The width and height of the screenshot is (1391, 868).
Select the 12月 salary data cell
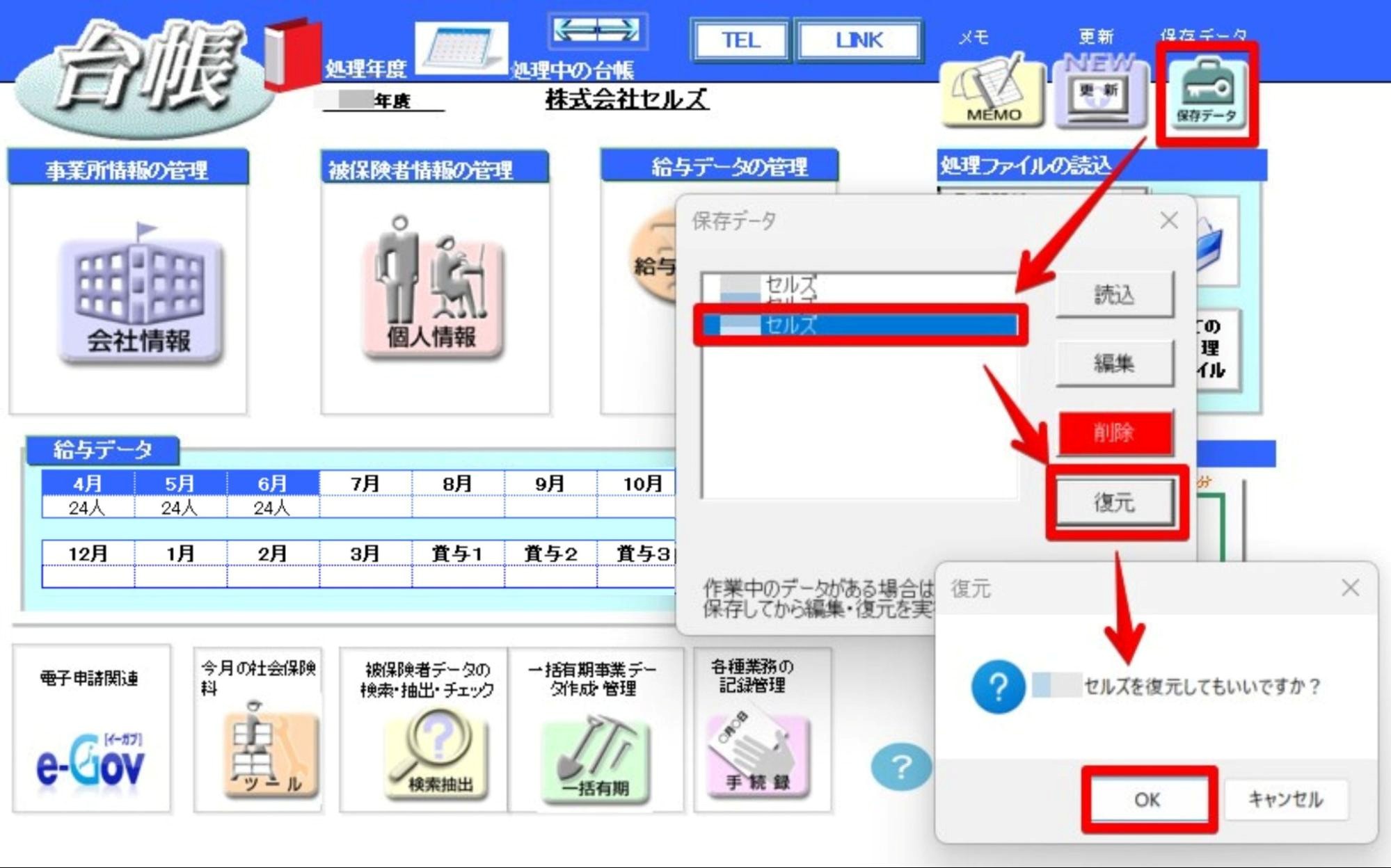pos(88,554)
